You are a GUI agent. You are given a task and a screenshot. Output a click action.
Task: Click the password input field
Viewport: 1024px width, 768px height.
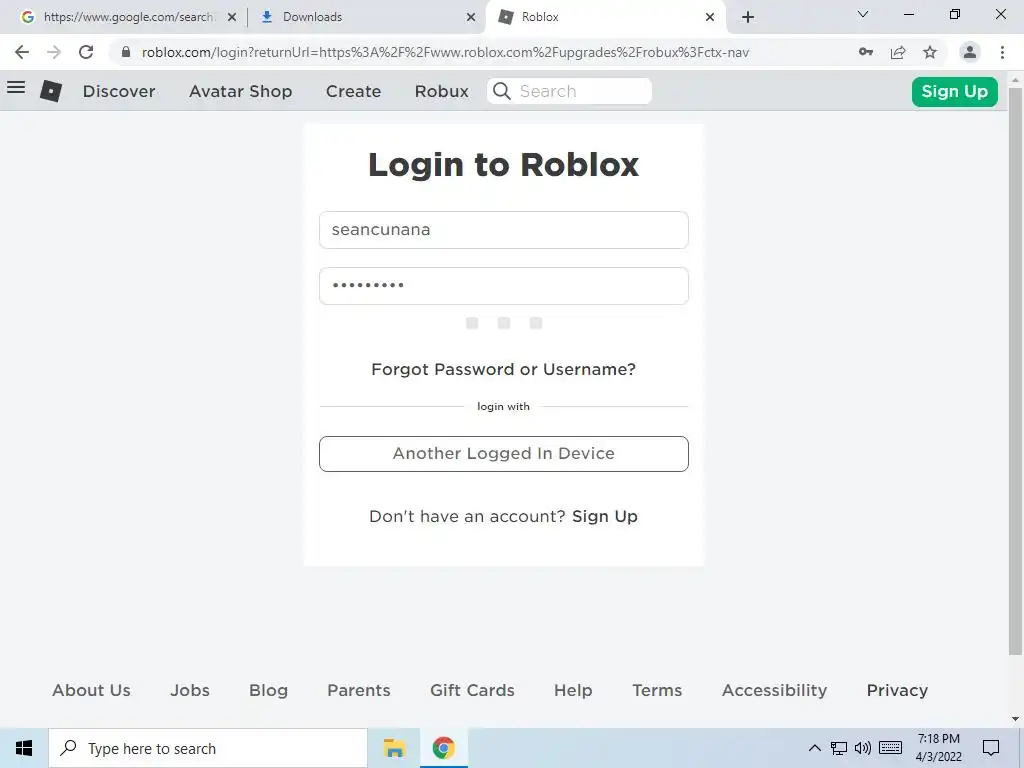tap(504, 286)
